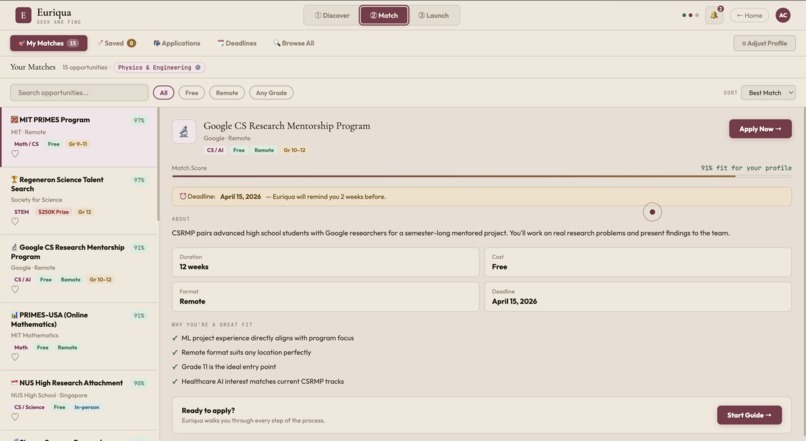The image size is (806, 441).
Task: Open the Best Match sort dropdown
Action: [x=768, y=93]
